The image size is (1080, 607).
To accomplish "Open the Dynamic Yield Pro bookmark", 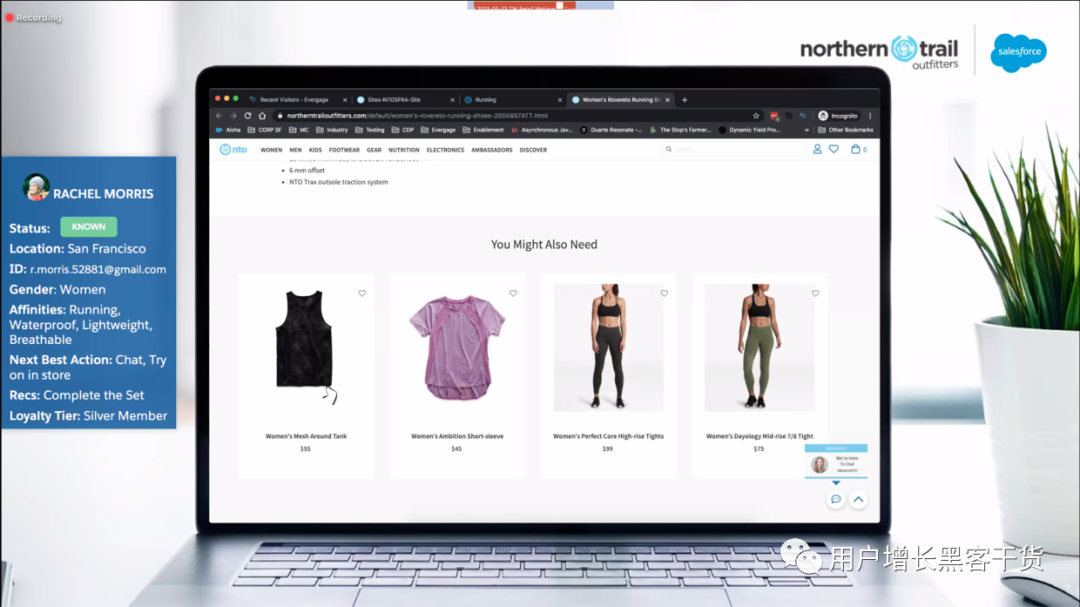I will click(x=749, y=130).
